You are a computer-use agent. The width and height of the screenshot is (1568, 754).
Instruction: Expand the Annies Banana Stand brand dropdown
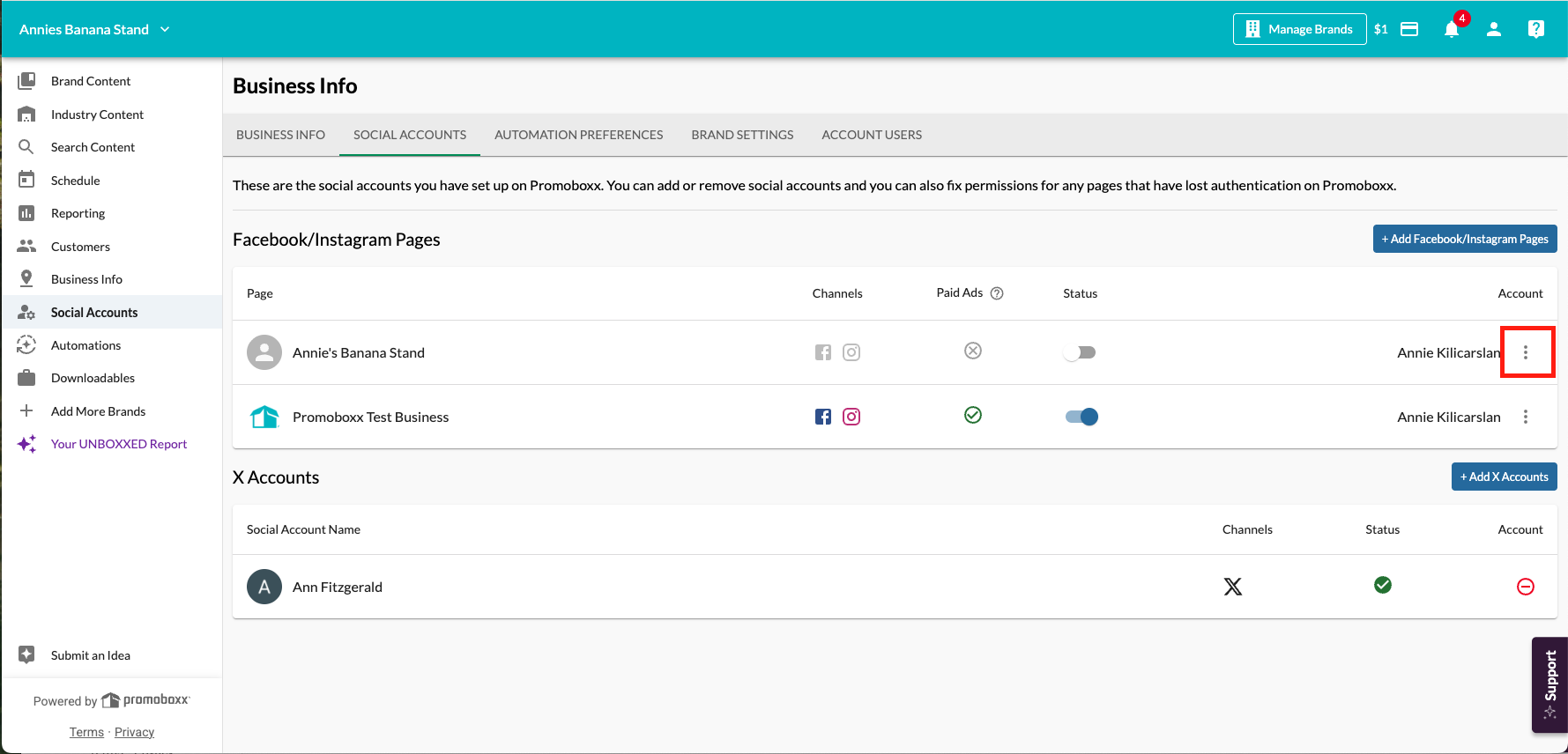pos(94,29)
